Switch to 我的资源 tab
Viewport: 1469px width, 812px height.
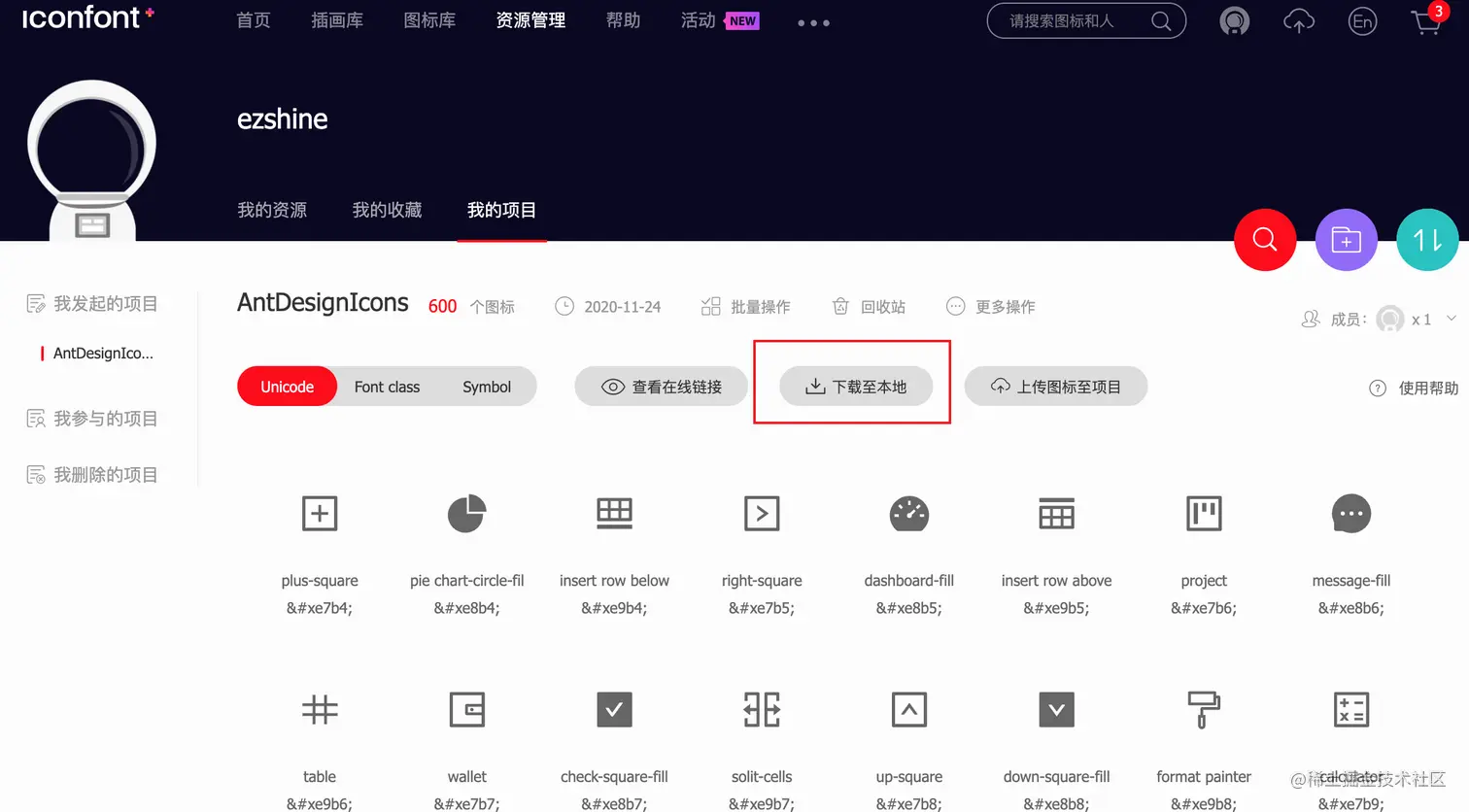[272, 210]
